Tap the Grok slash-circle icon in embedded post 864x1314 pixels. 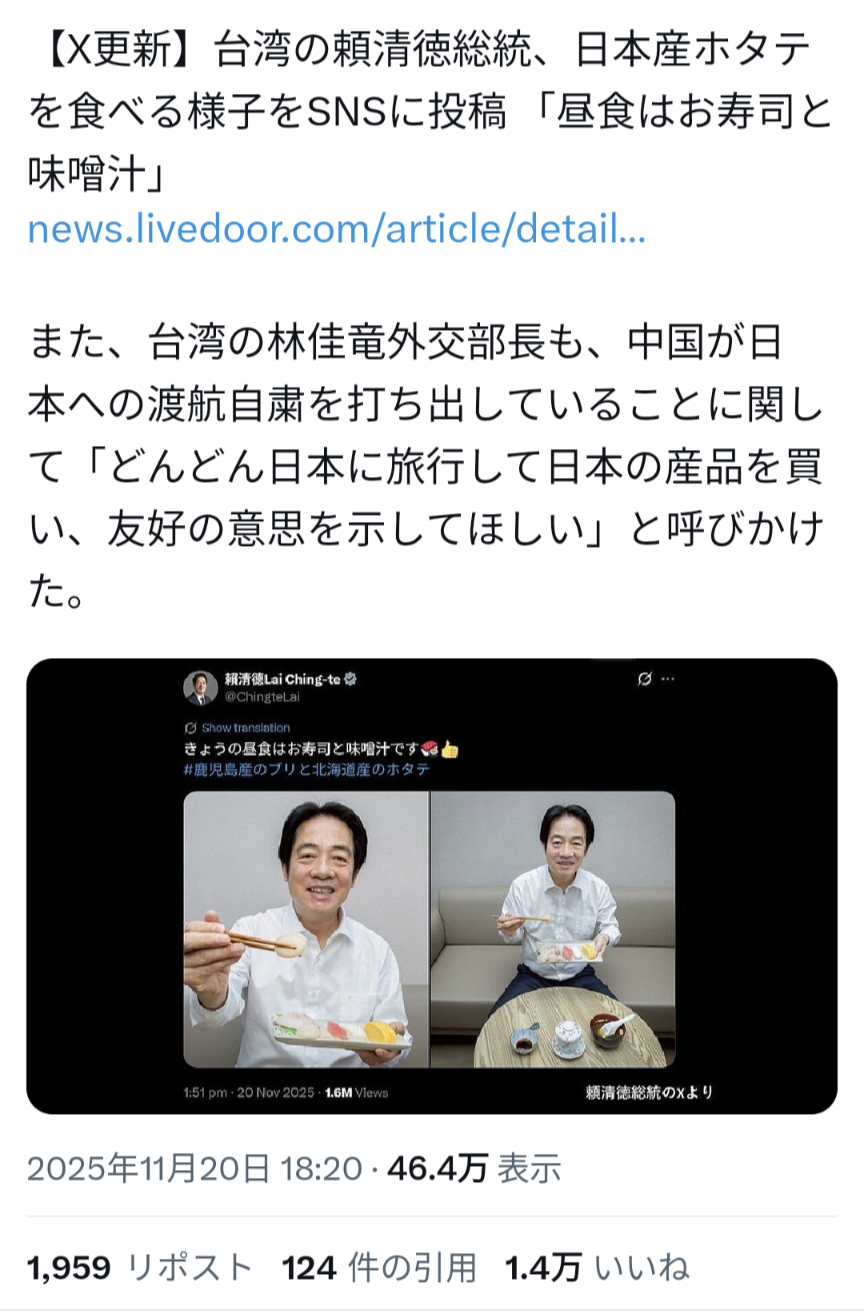point(645,680)
